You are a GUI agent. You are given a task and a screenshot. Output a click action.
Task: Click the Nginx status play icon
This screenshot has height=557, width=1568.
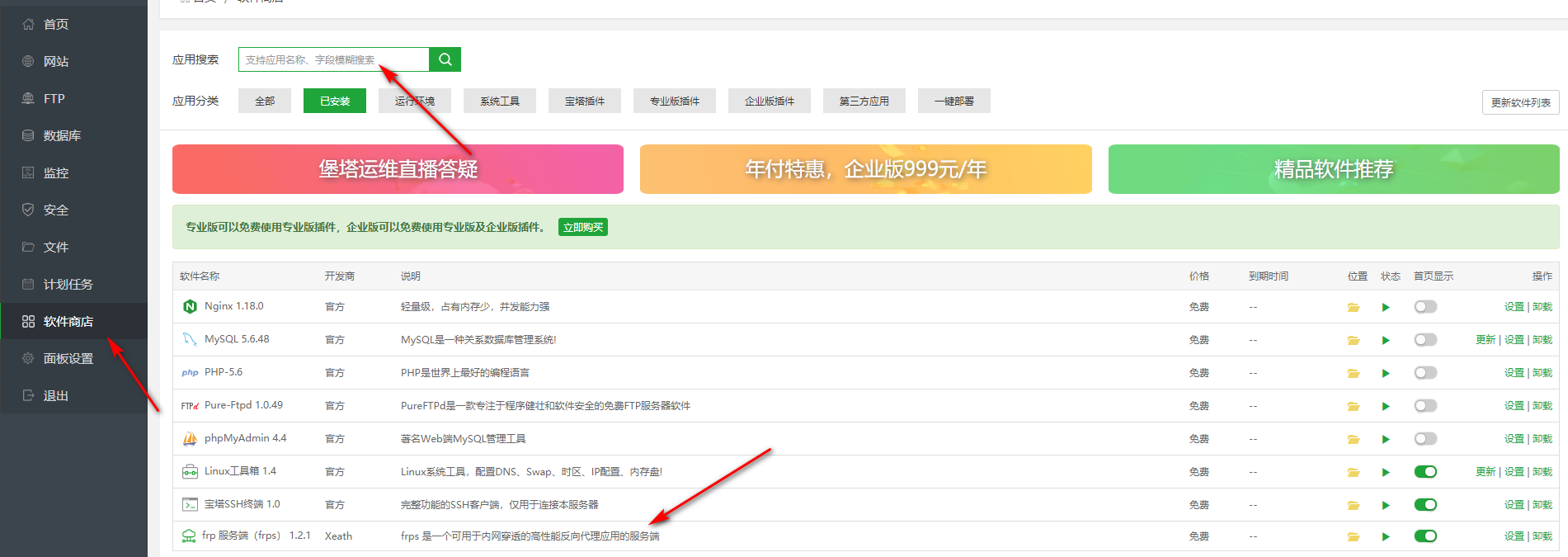[x=1386, y=307]
